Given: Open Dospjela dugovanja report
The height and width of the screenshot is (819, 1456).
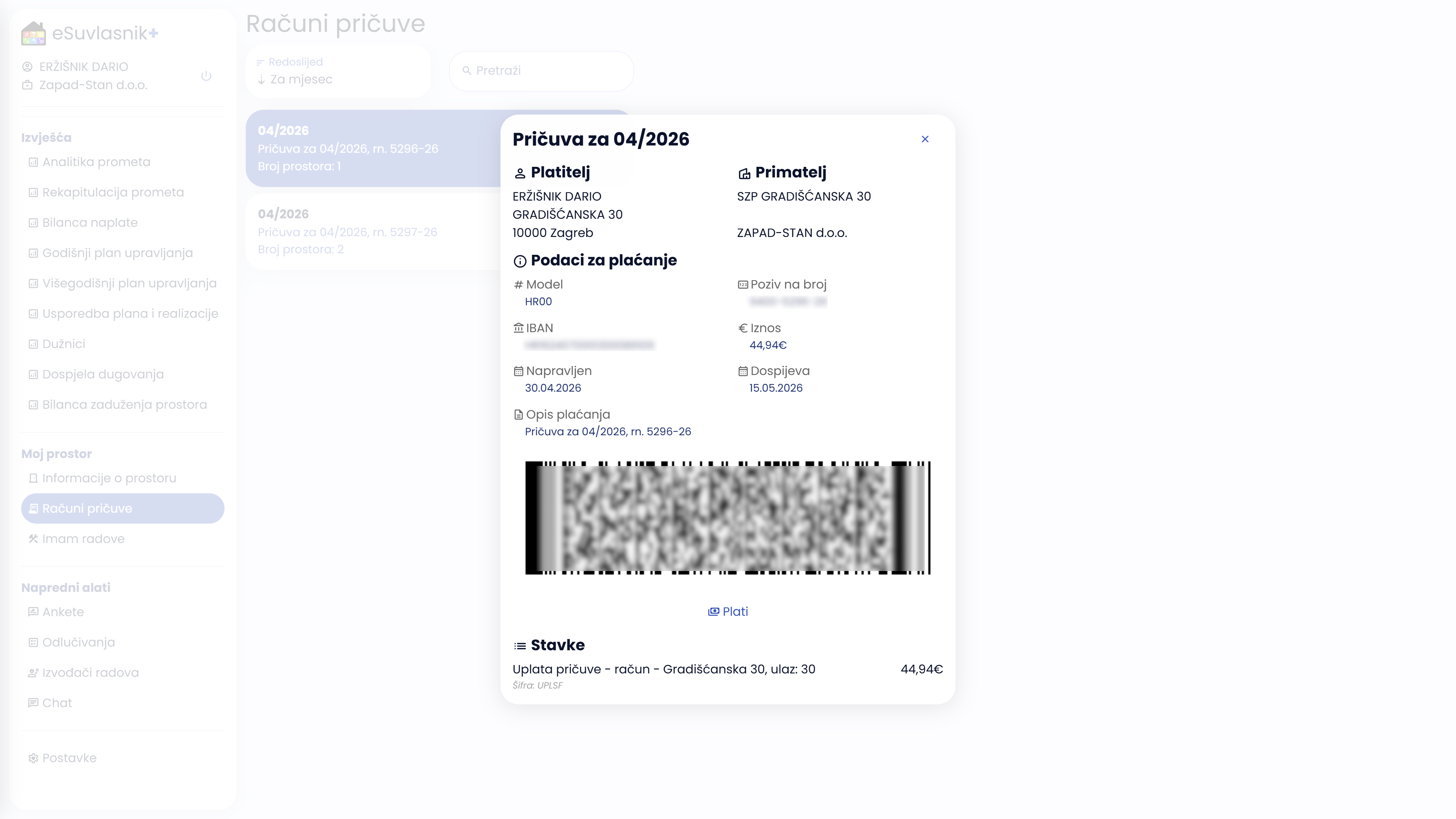Looking at the screenshot, I should click(x=122, y=374).
